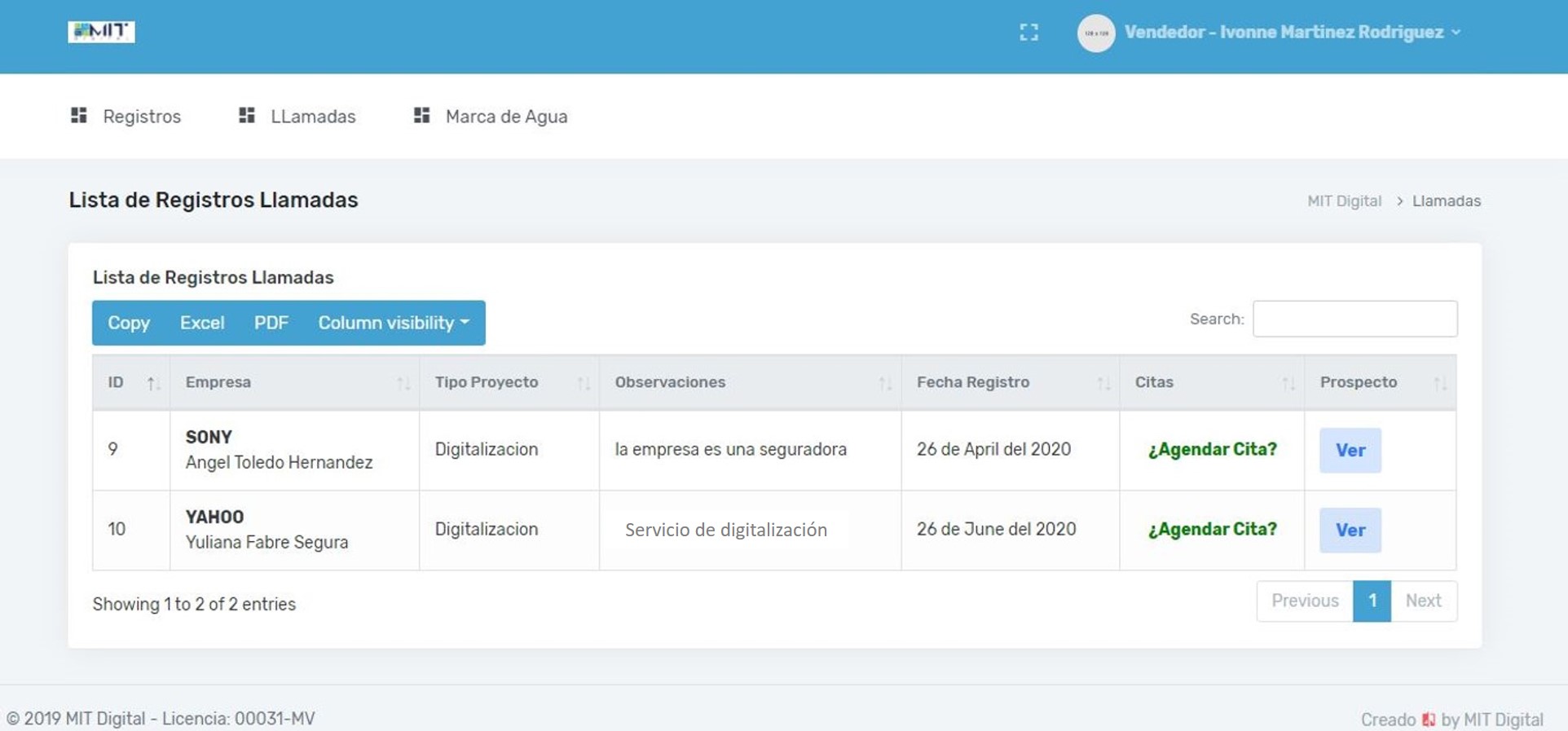Sort by the Observaciones column
The height and width of the screenshot is (731, 1568).
click(x=751, y=382)
